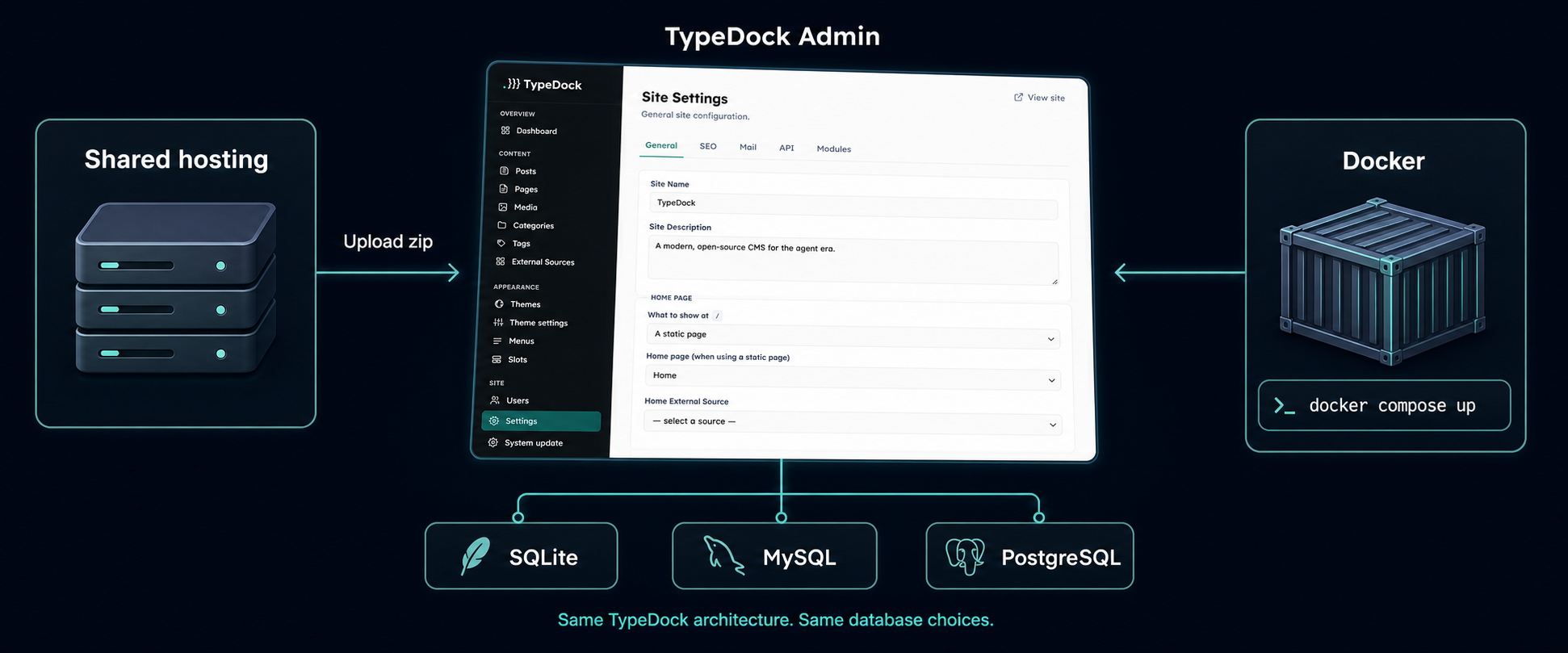Click the TypeDock logo in the sidebar

(x=542, y=85)
